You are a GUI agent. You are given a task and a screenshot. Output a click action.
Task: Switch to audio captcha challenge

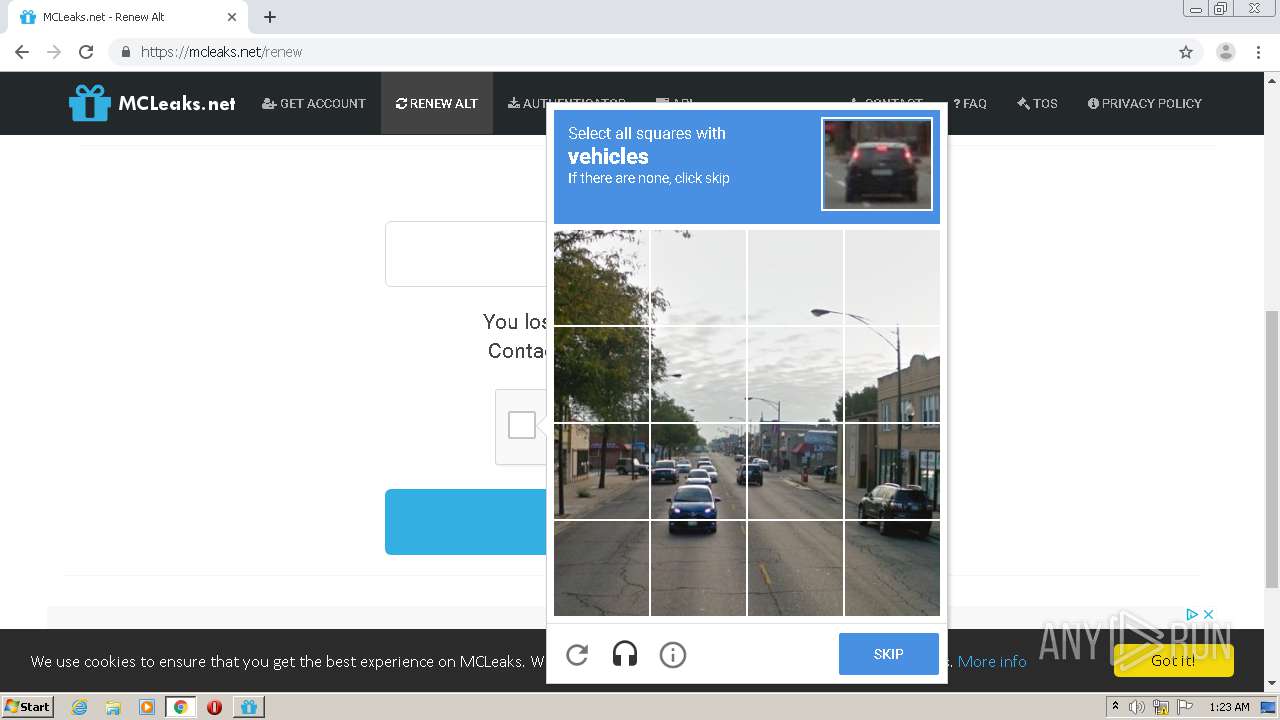coord(625,655)
